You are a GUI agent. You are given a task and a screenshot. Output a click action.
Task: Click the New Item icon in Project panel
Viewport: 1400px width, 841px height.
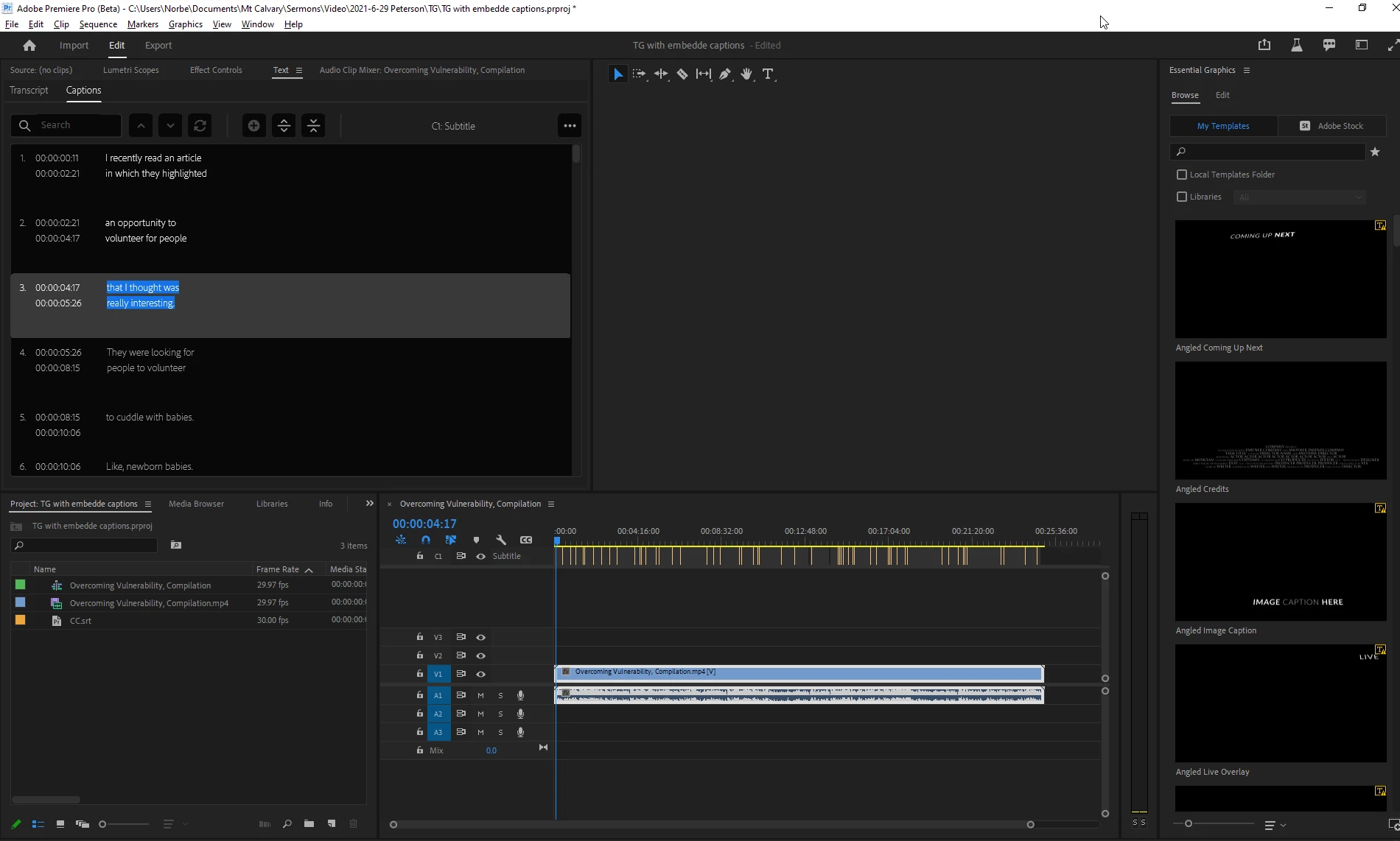pos(332,824)
